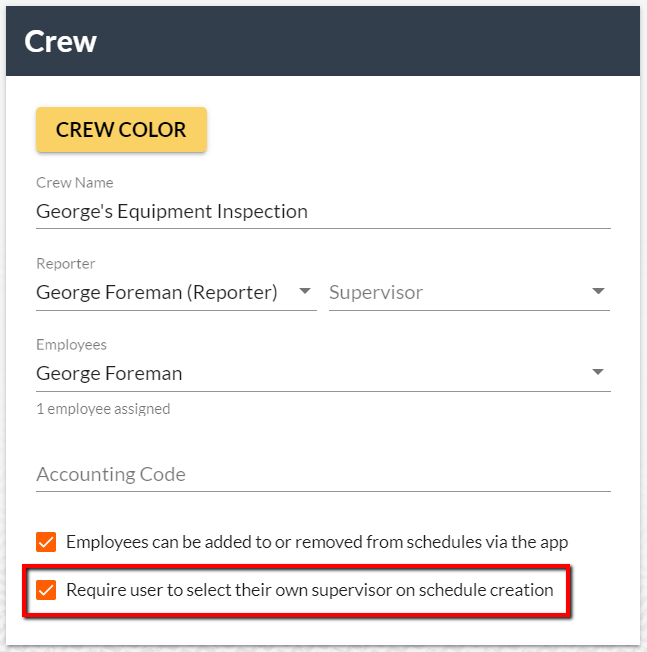This screenshot has width=647, height=652.
Task: Click the 'Employees can be added to or removed' label
Action: click(x=317, y=542)
